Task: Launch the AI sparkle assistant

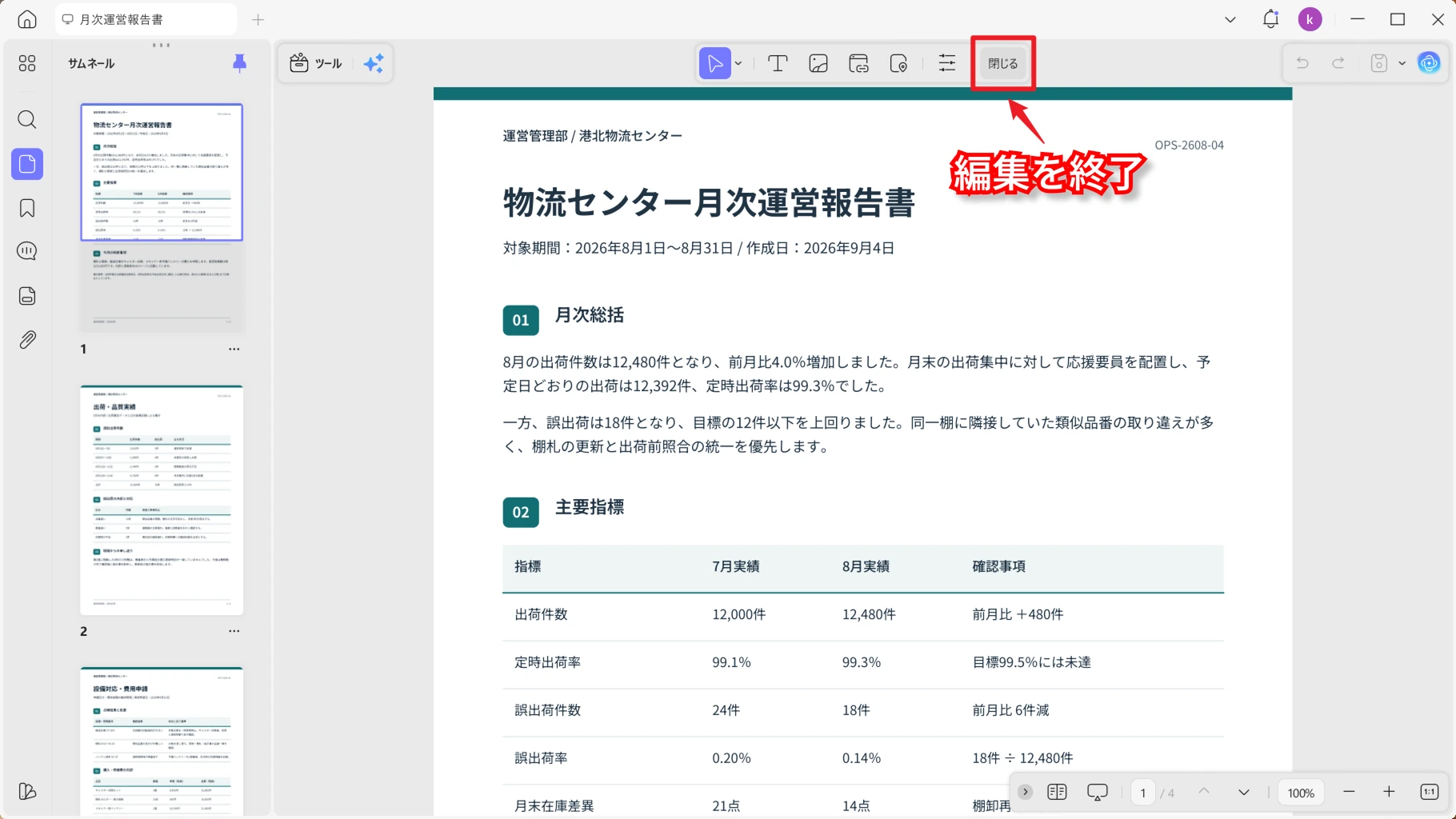Action: point(374,63)
